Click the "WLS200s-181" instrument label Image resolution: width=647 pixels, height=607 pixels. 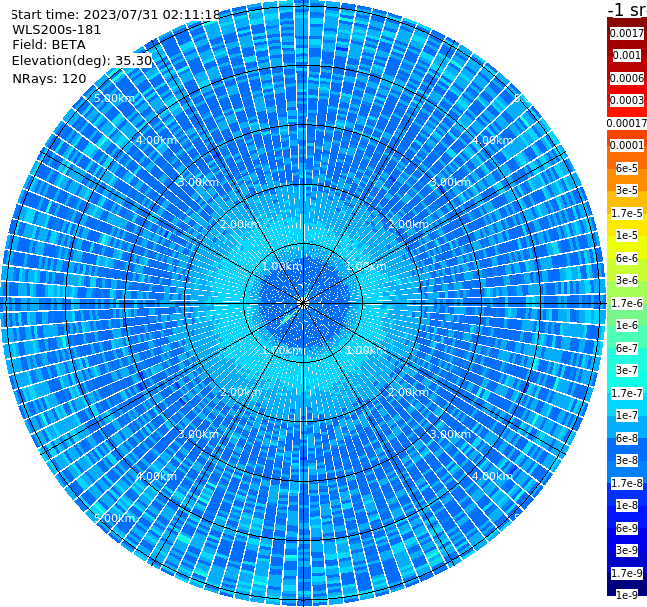point(57,30)
